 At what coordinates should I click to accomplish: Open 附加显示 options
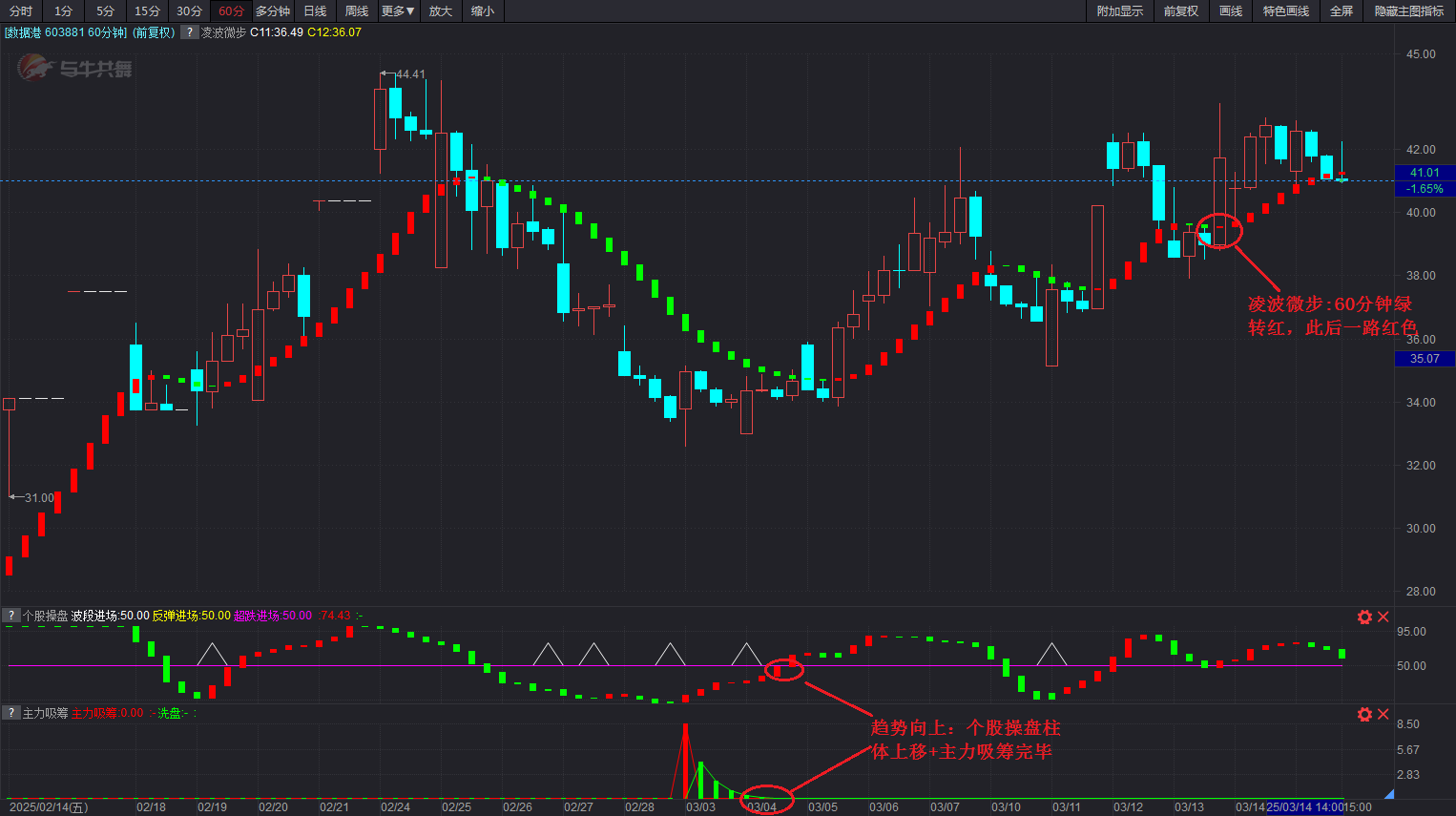1120,11
